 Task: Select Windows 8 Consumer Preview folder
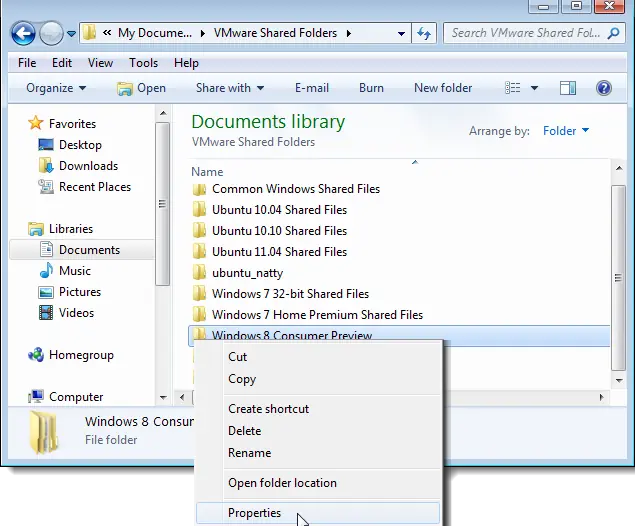tap(399, 335)
